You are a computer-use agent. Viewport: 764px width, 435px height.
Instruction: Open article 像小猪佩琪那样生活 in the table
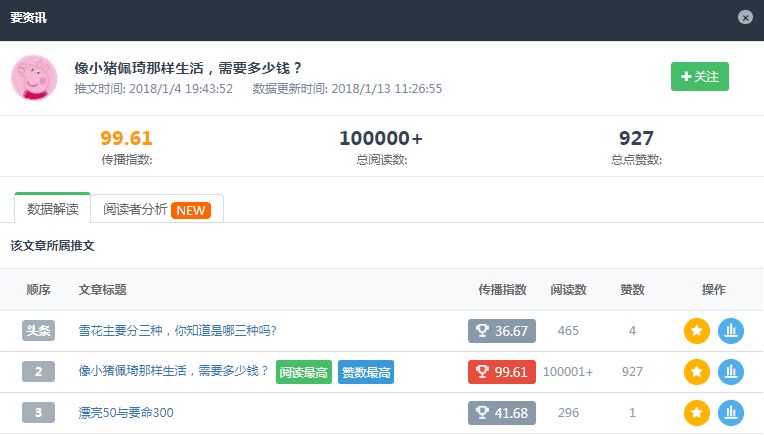(x=173, y=372)
